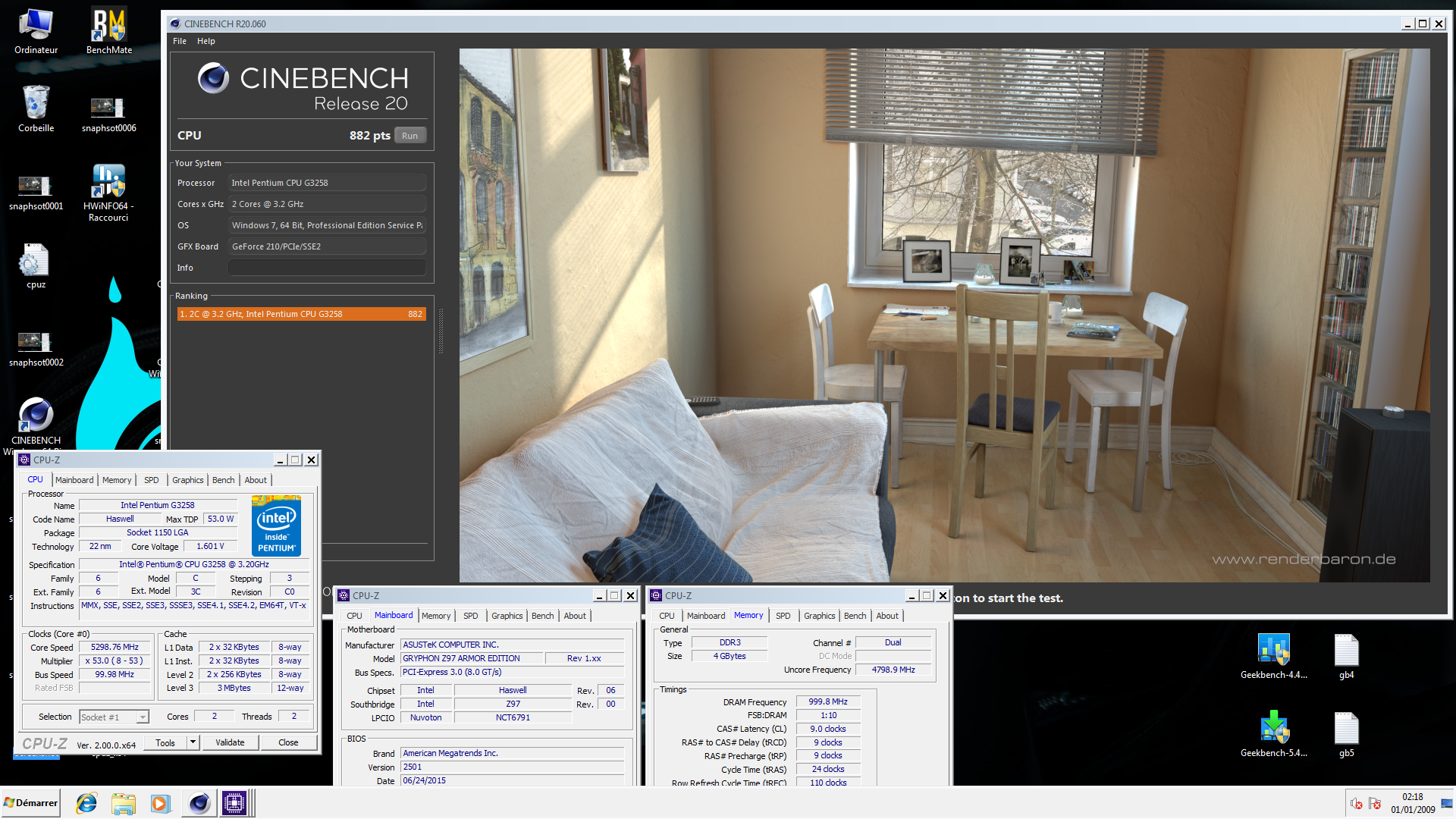The height and width of the screenshot is (819, 1456).
Task: Open the cpuz desktop file
Action: 36,266
